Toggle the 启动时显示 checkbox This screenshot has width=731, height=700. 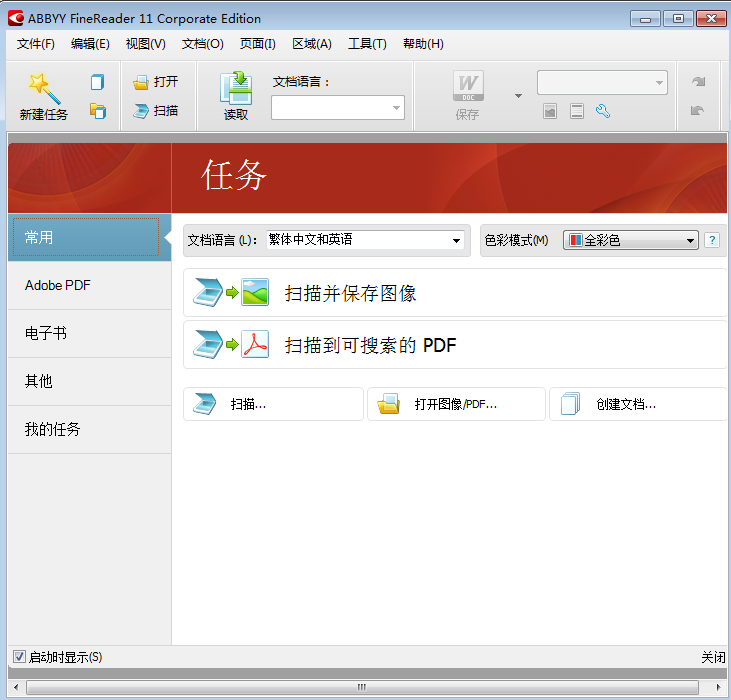19,657
